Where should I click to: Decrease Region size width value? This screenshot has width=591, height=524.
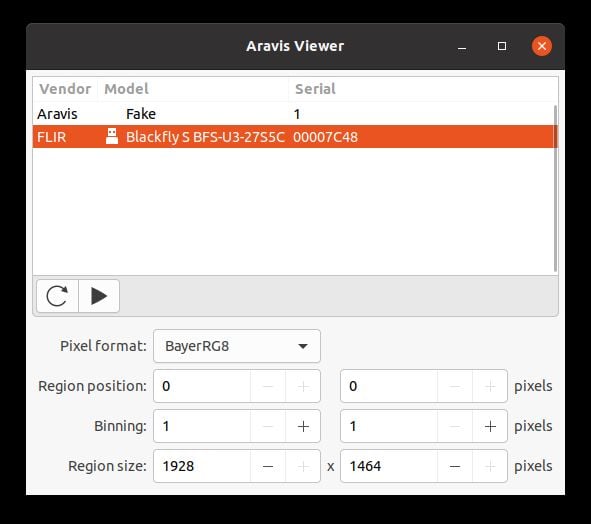(x=268, y=466)
